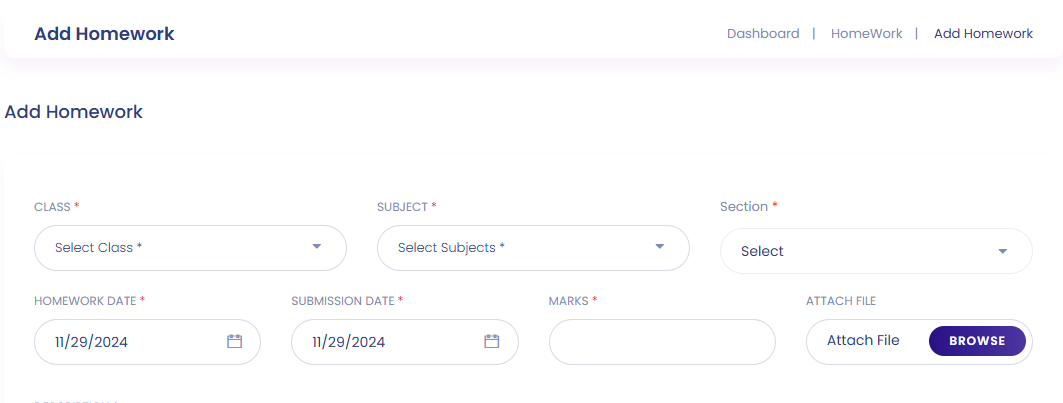The image size is (1063, 403).
Task: Click the SUBJECT field label
Action: (x=402, y=207)
